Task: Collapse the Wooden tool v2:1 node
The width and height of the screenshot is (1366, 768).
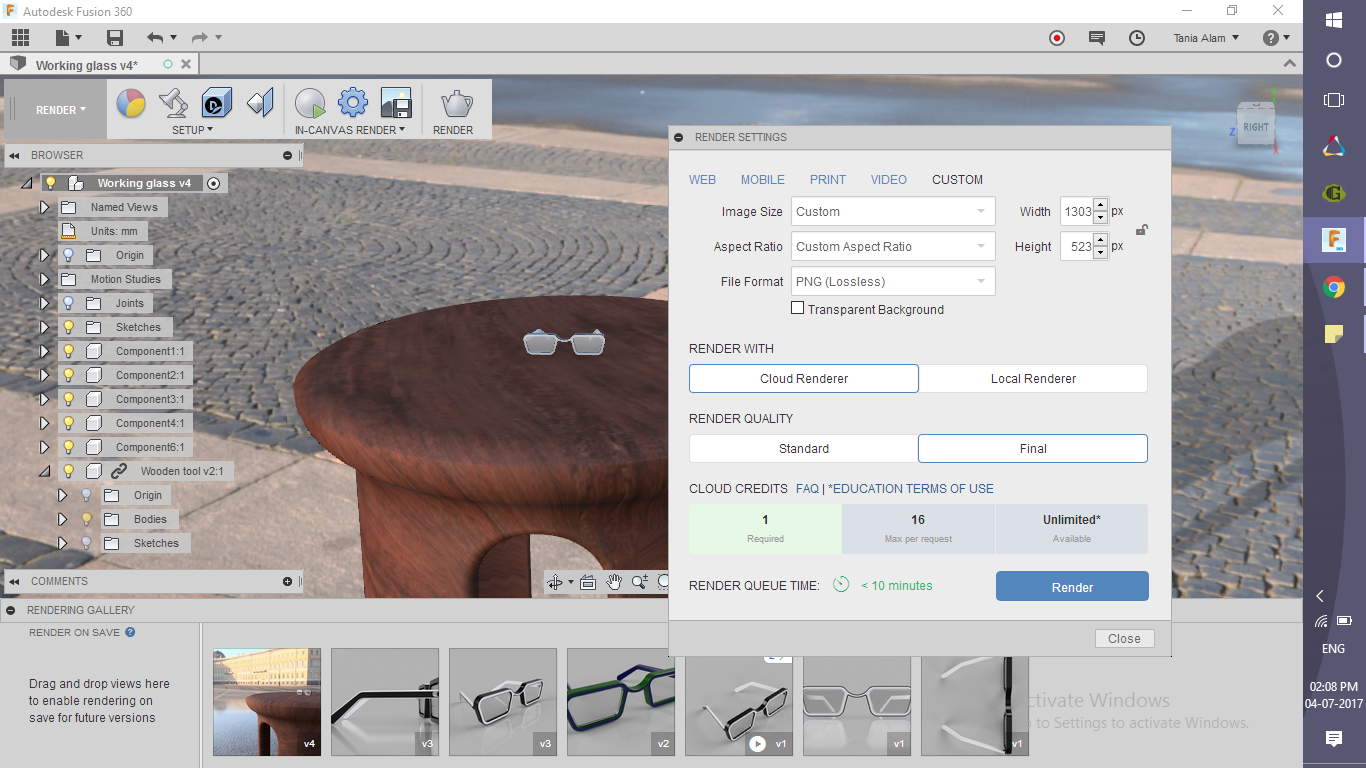Action: coord(44,471)
